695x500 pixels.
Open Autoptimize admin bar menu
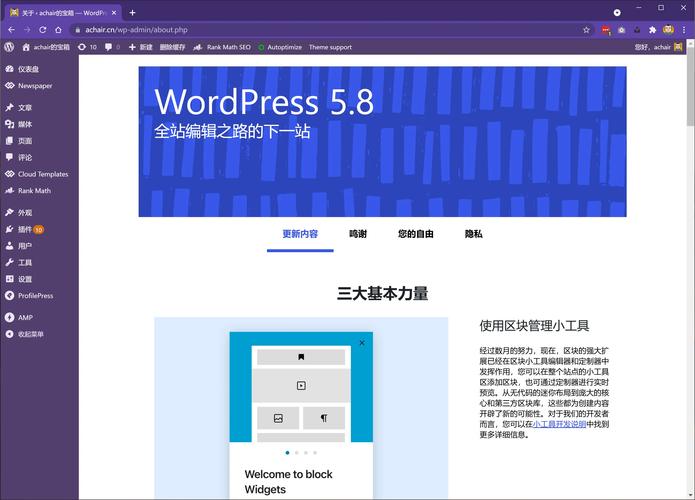point(280,47)
